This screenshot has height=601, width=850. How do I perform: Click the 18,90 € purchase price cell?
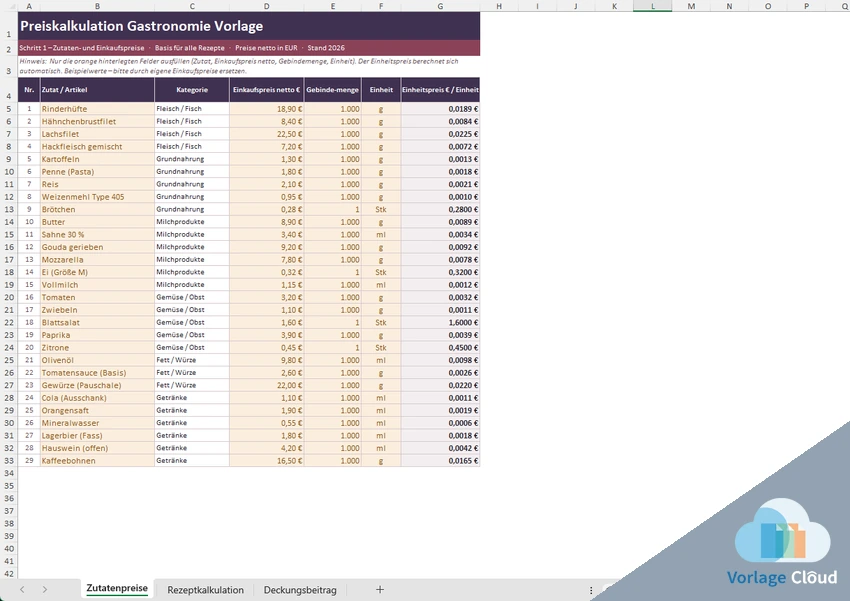[266, 109]
